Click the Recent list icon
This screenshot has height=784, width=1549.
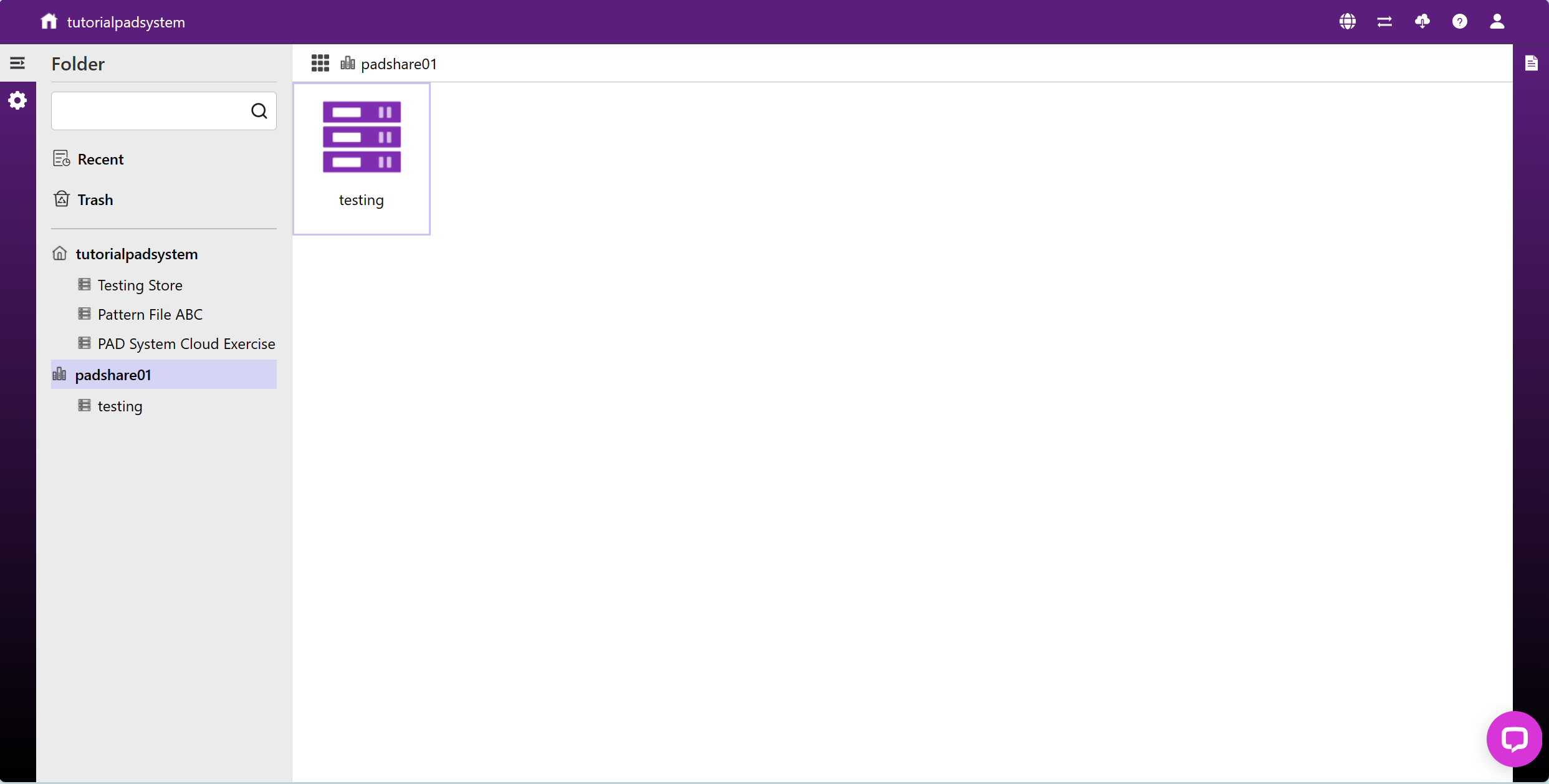tap(62, 159)
